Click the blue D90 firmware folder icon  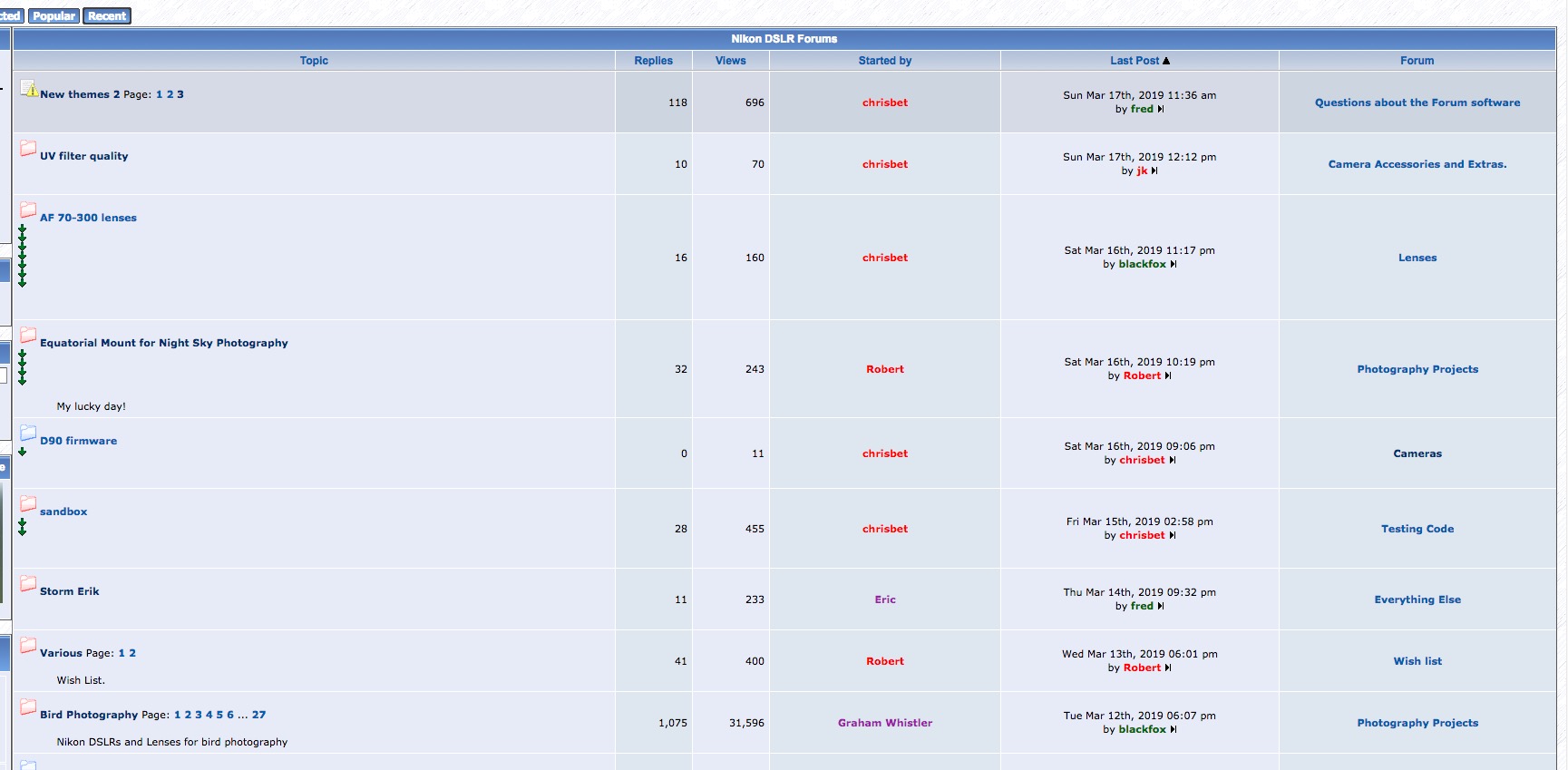tap(28, 433)
